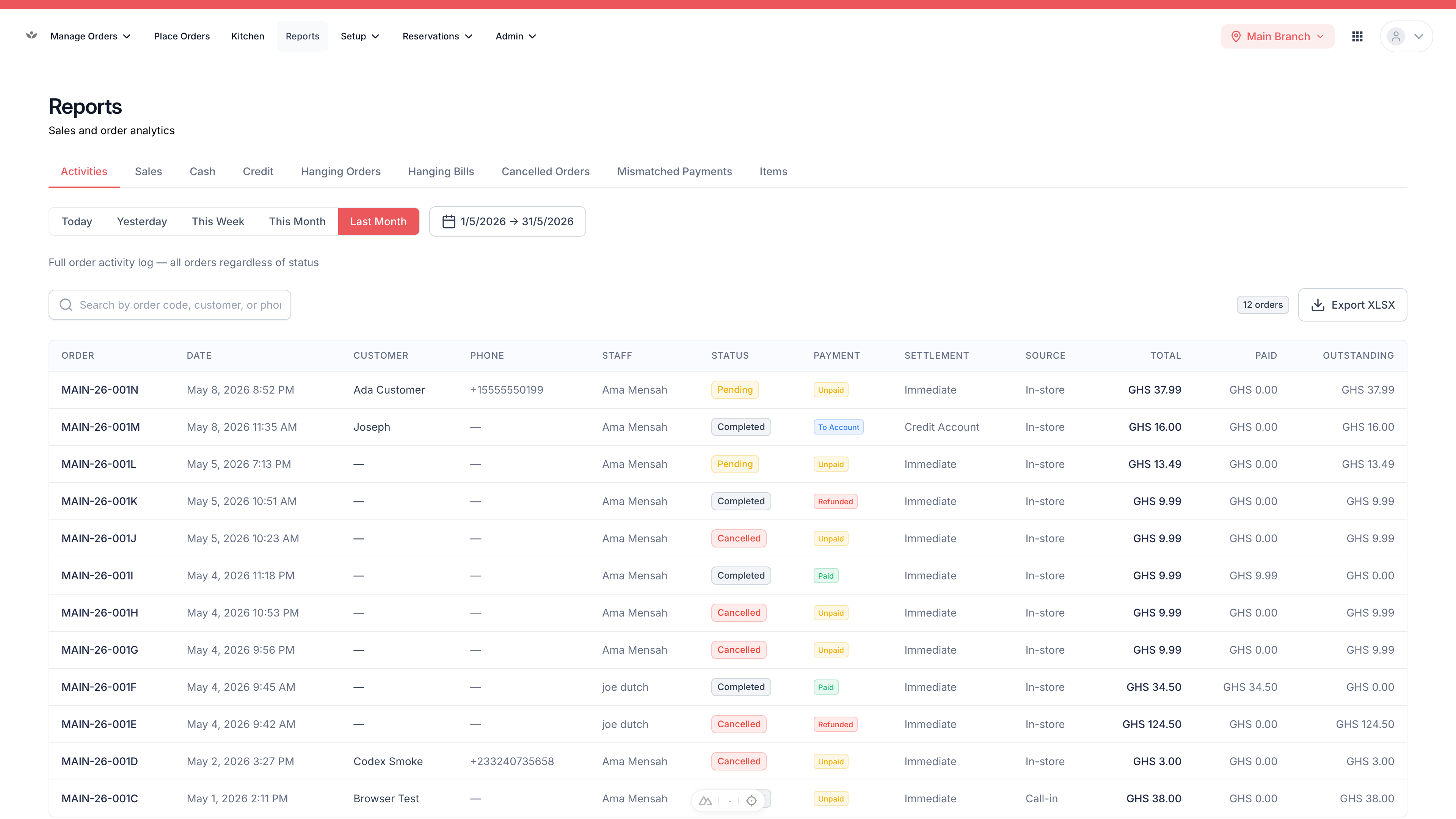Open order MAIN-26-001K
Screen dimensions: 1456x819
point(99,501)
